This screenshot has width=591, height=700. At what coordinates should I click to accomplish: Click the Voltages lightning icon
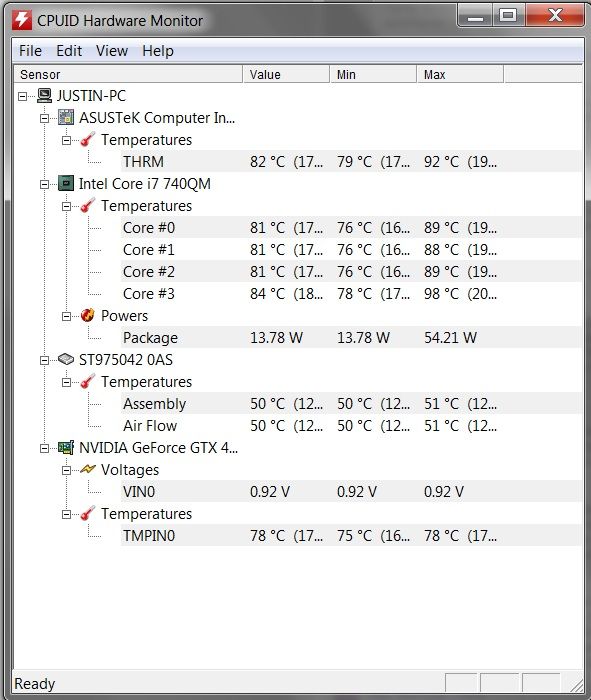coord(87,470)
